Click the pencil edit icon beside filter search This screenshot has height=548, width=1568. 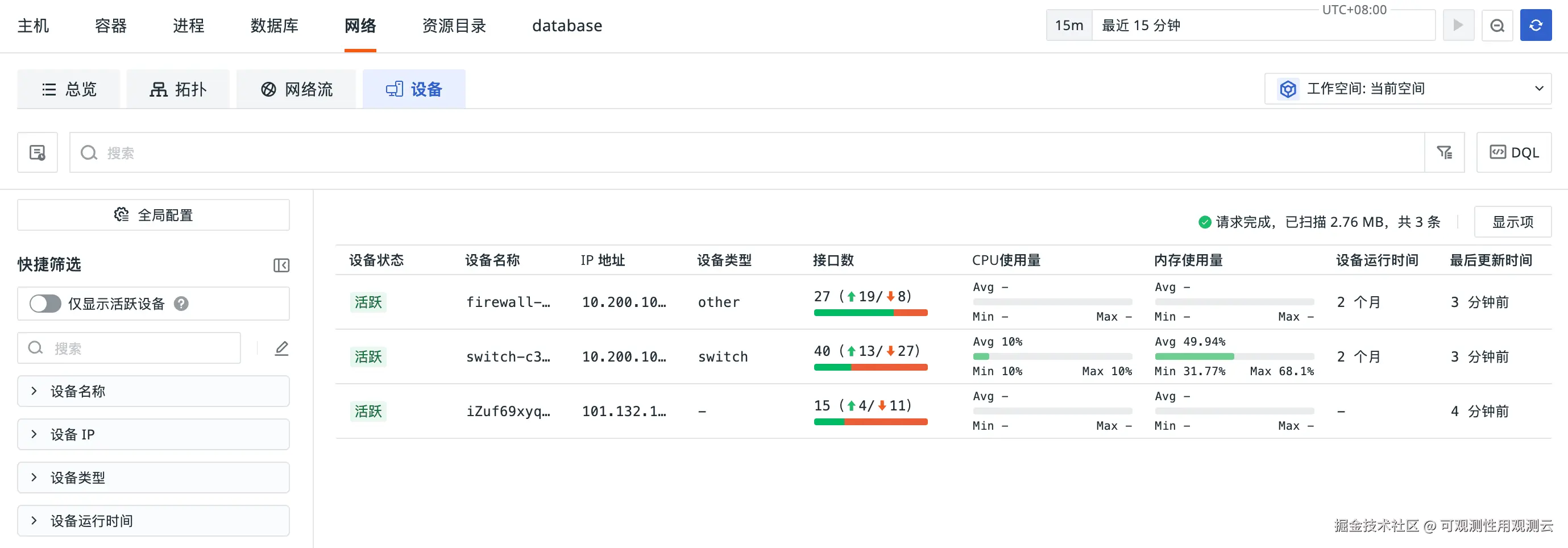281,348
